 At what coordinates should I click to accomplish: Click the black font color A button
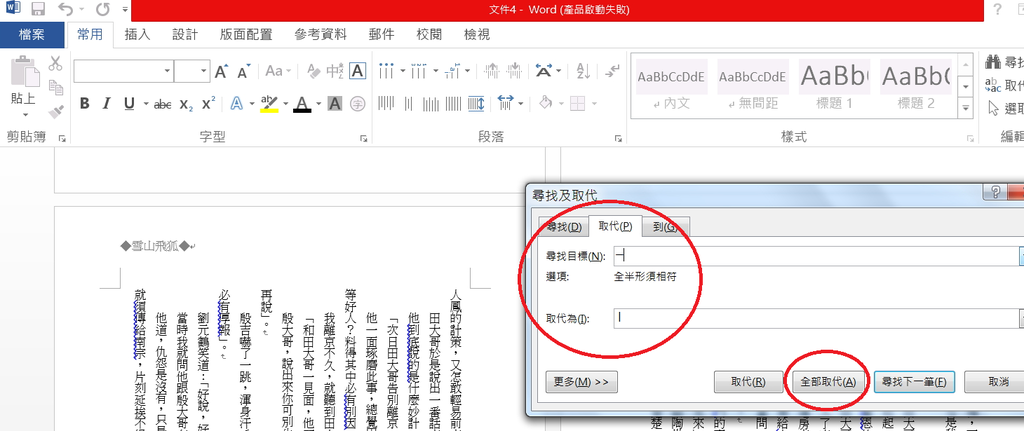(302, 103)
